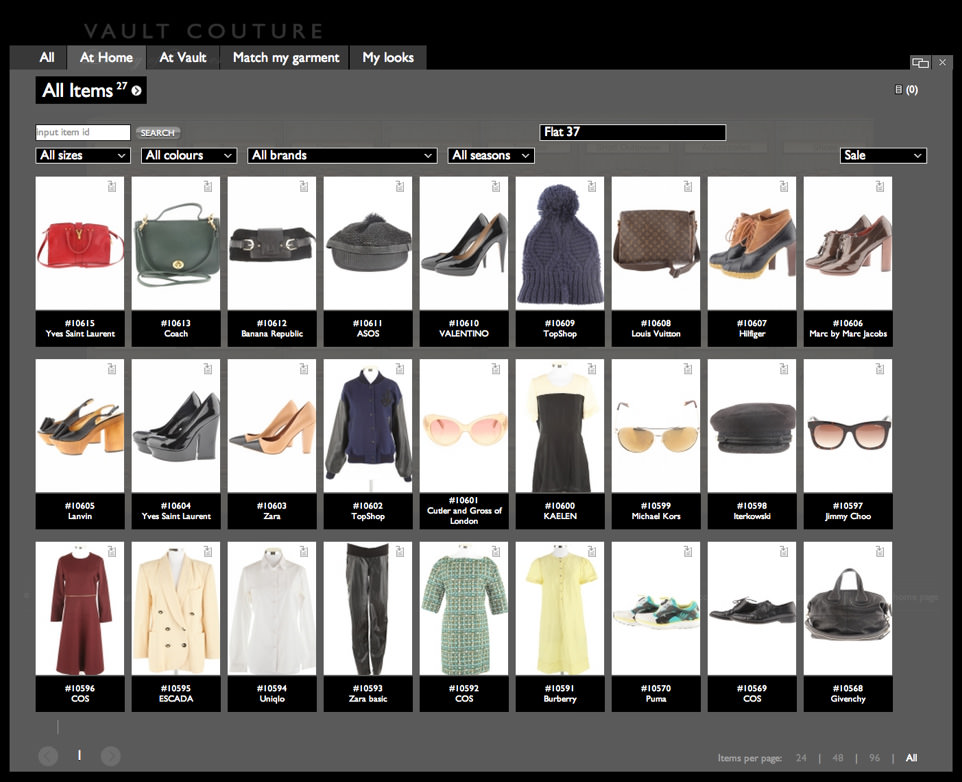The image size is (962, 782).
Task: Add item #10615 Yves Saint Laurent to list icon
Action: [112, 186]
